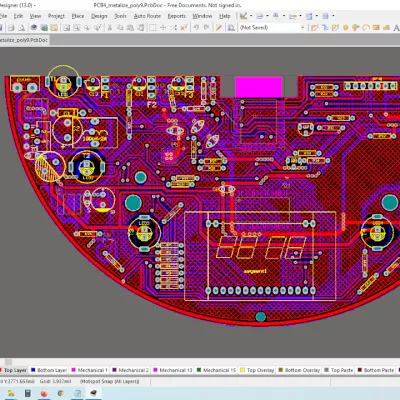Open the Design menu
Screen dimensions: 400x400
coord(99,16)
